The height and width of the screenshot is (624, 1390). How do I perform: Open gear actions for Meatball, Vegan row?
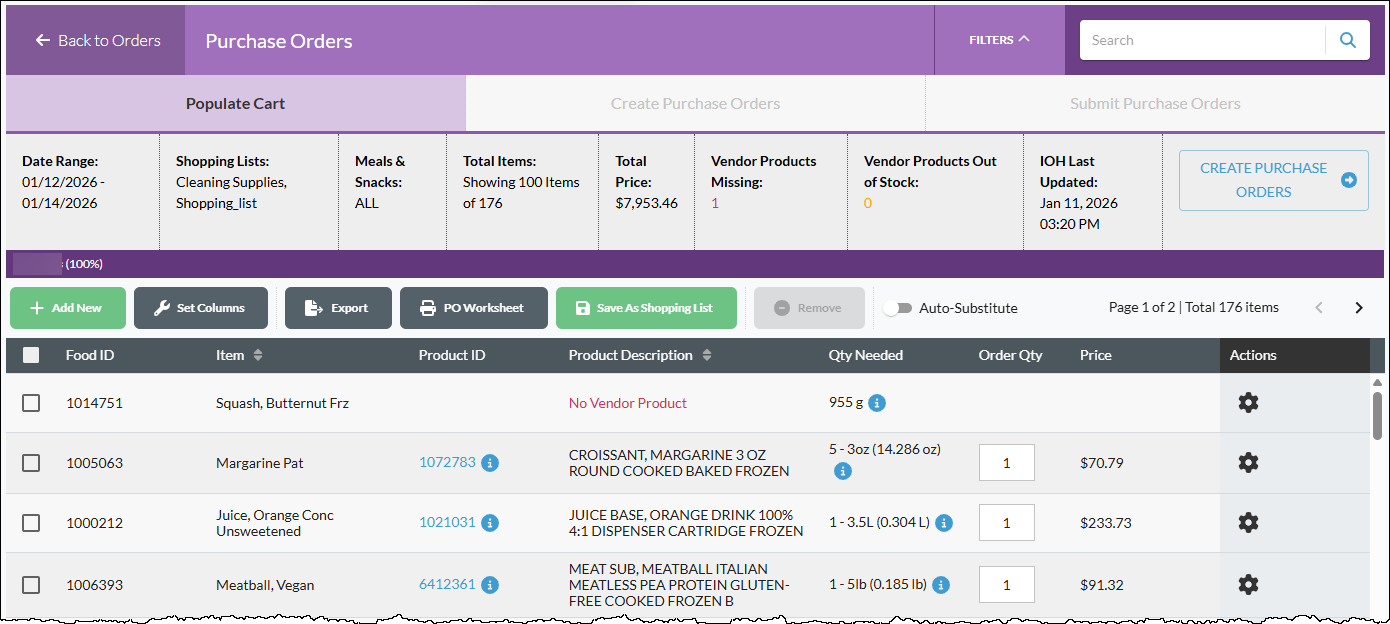(x=1248, y=585)
